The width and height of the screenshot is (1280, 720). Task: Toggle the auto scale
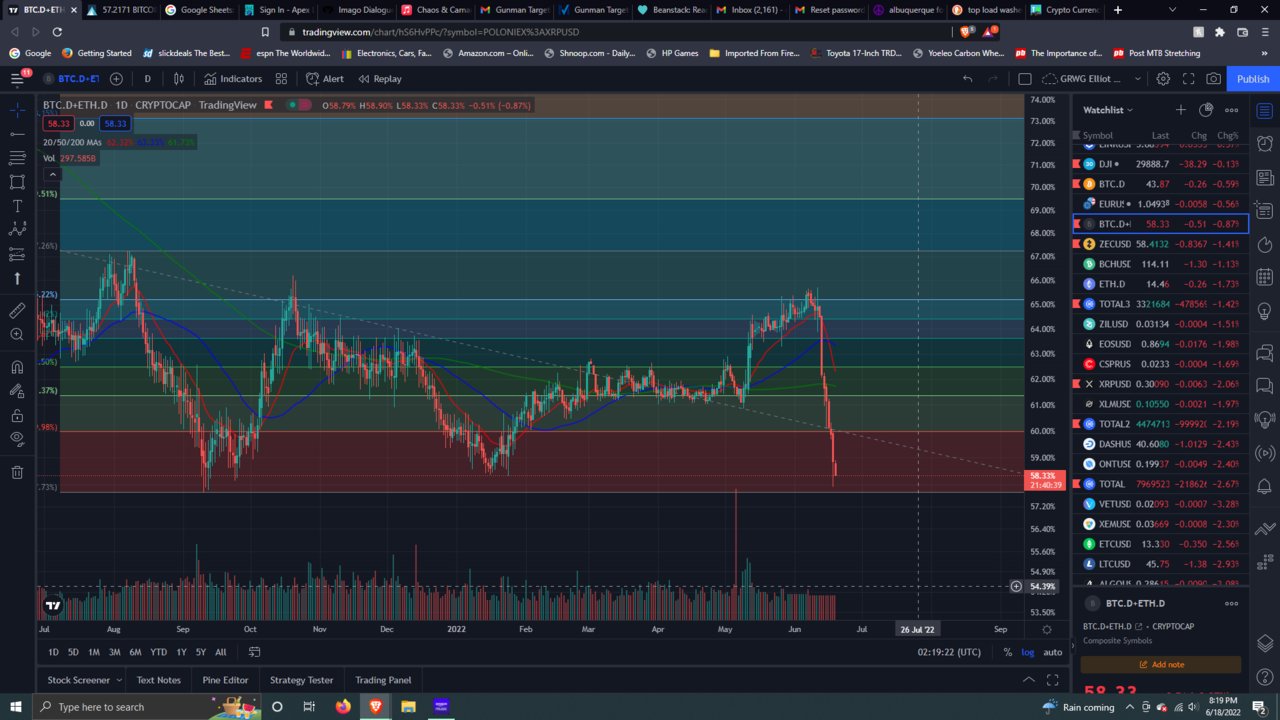1052,652
